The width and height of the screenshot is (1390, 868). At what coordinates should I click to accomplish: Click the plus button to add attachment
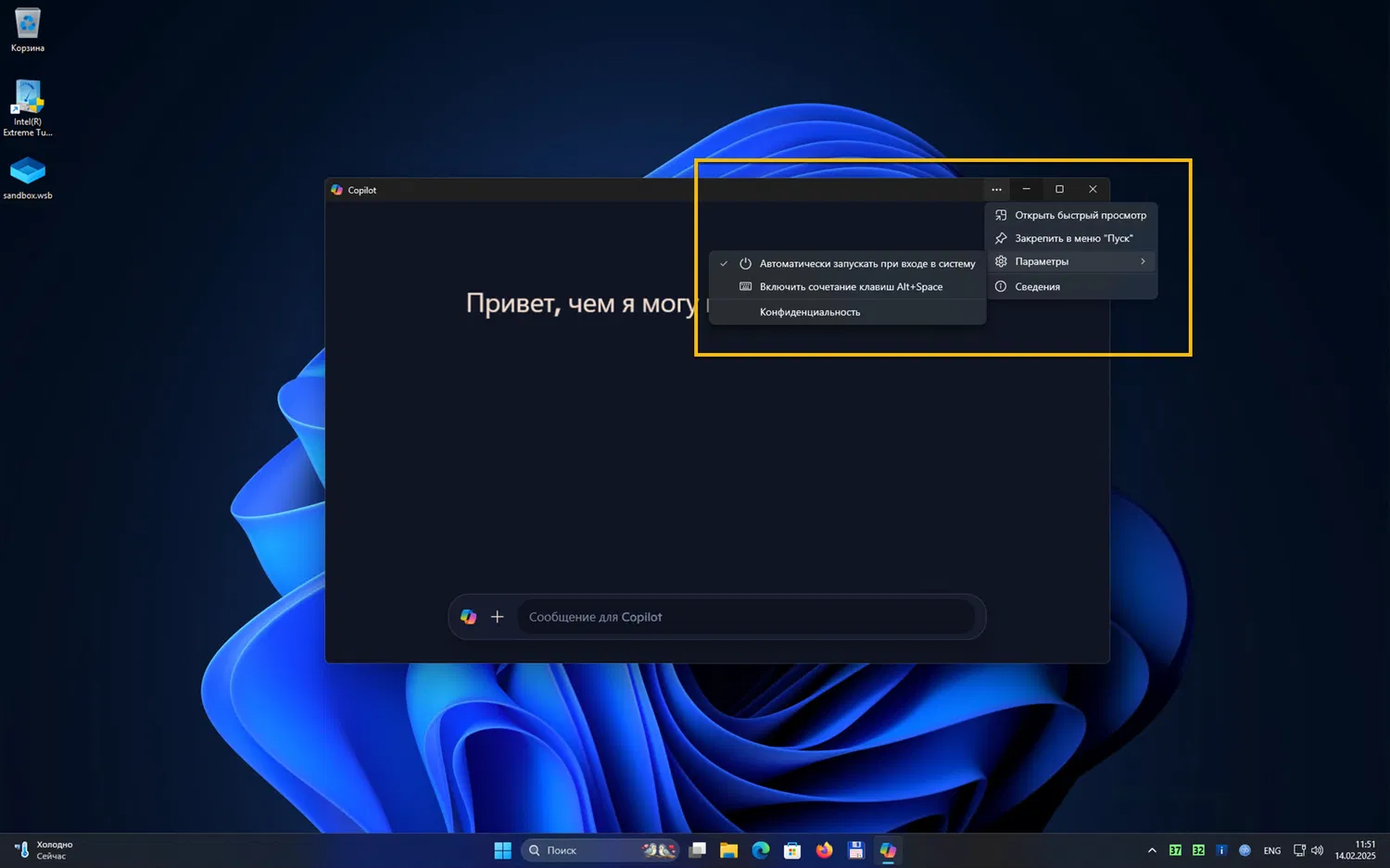pyautogui.click(x=498, y=617)
